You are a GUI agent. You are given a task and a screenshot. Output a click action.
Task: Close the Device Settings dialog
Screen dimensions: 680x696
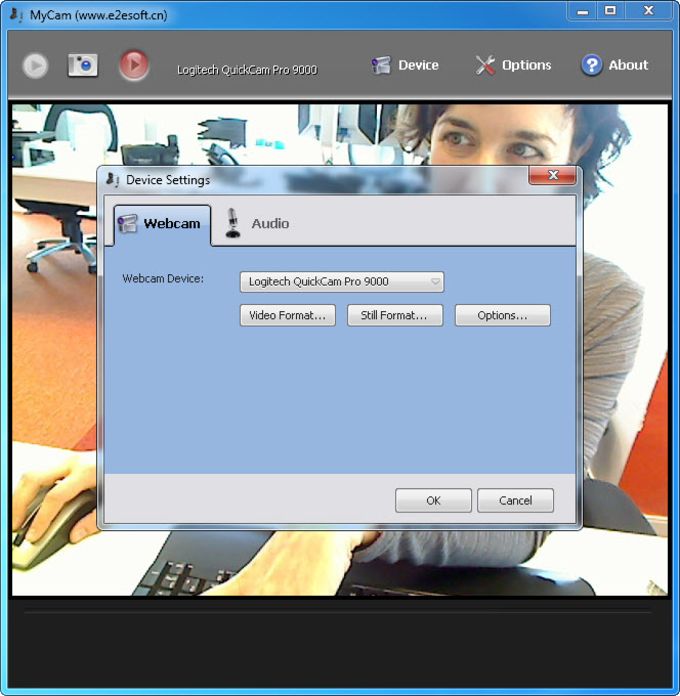click(553, 175)
